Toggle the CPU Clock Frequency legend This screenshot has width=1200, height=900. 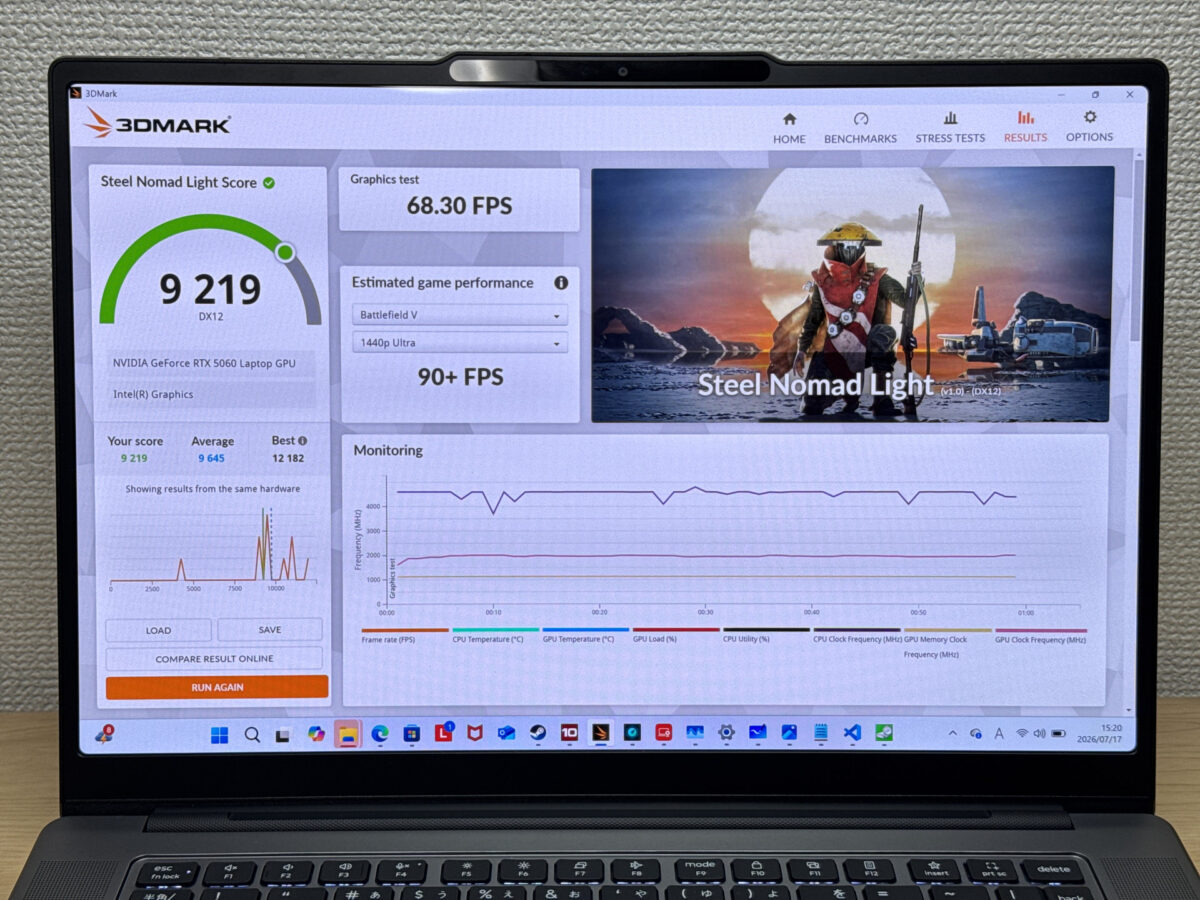click(x=857, y=635)
